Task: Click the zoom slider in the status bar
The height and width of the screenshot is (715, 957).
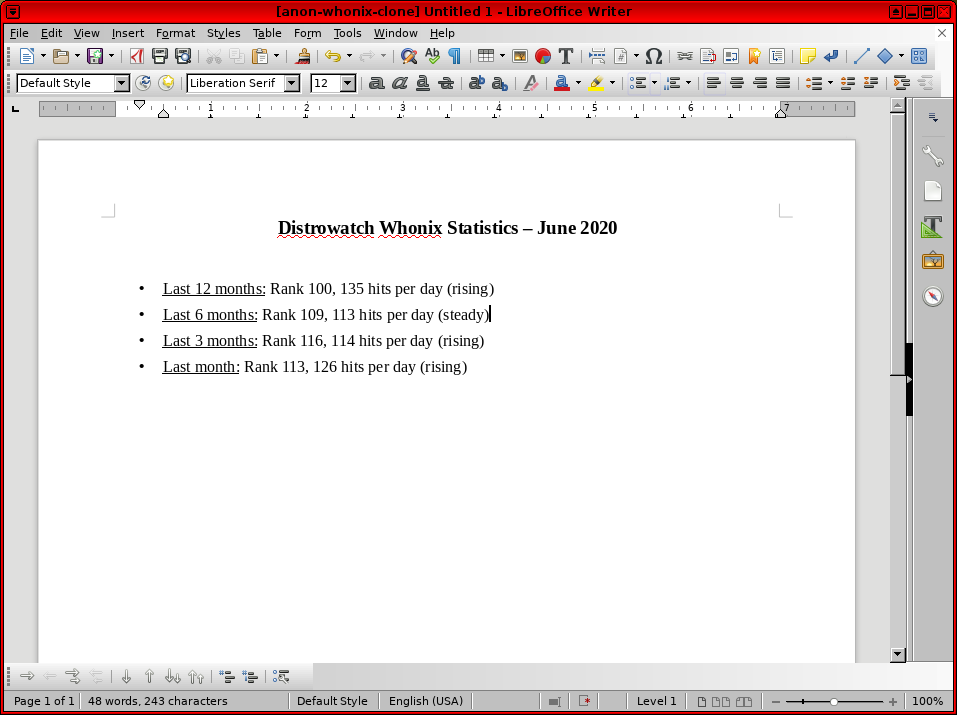Action: 834,701
